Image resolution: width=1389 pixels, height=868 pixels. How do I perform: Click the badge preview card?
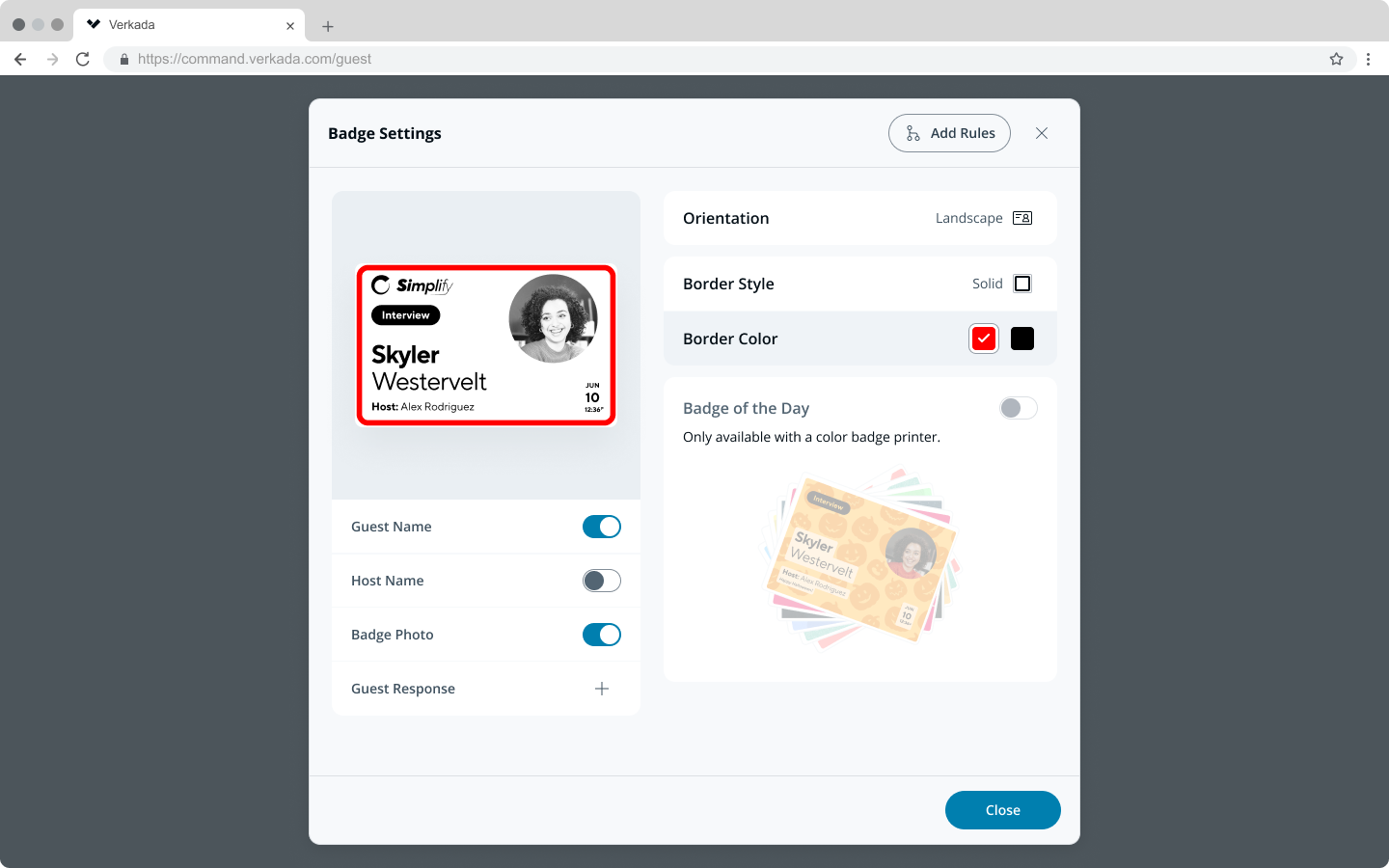tap(486, 344)
